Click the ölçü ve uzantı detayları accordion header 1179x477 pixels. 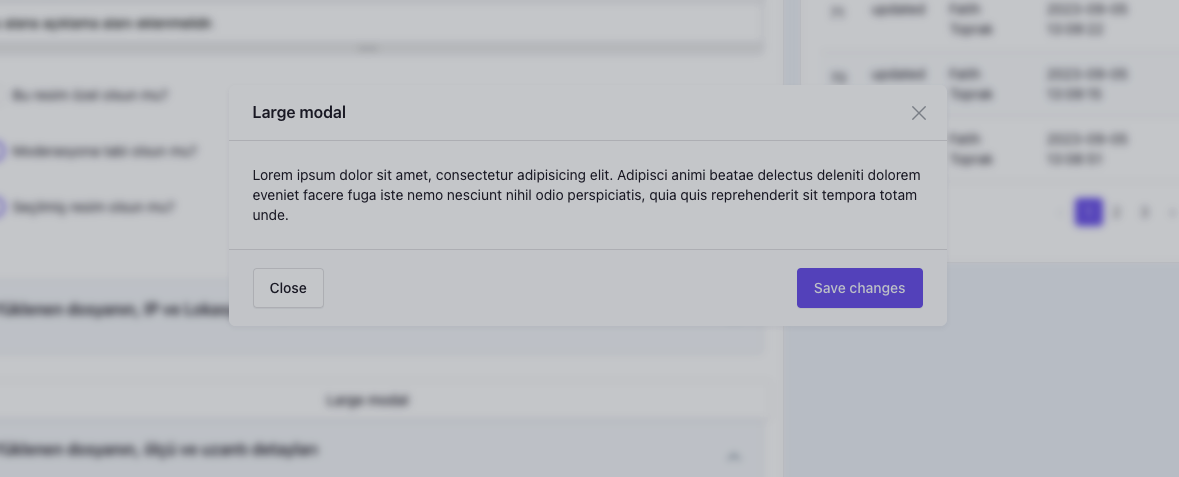[x=382, y=450]
